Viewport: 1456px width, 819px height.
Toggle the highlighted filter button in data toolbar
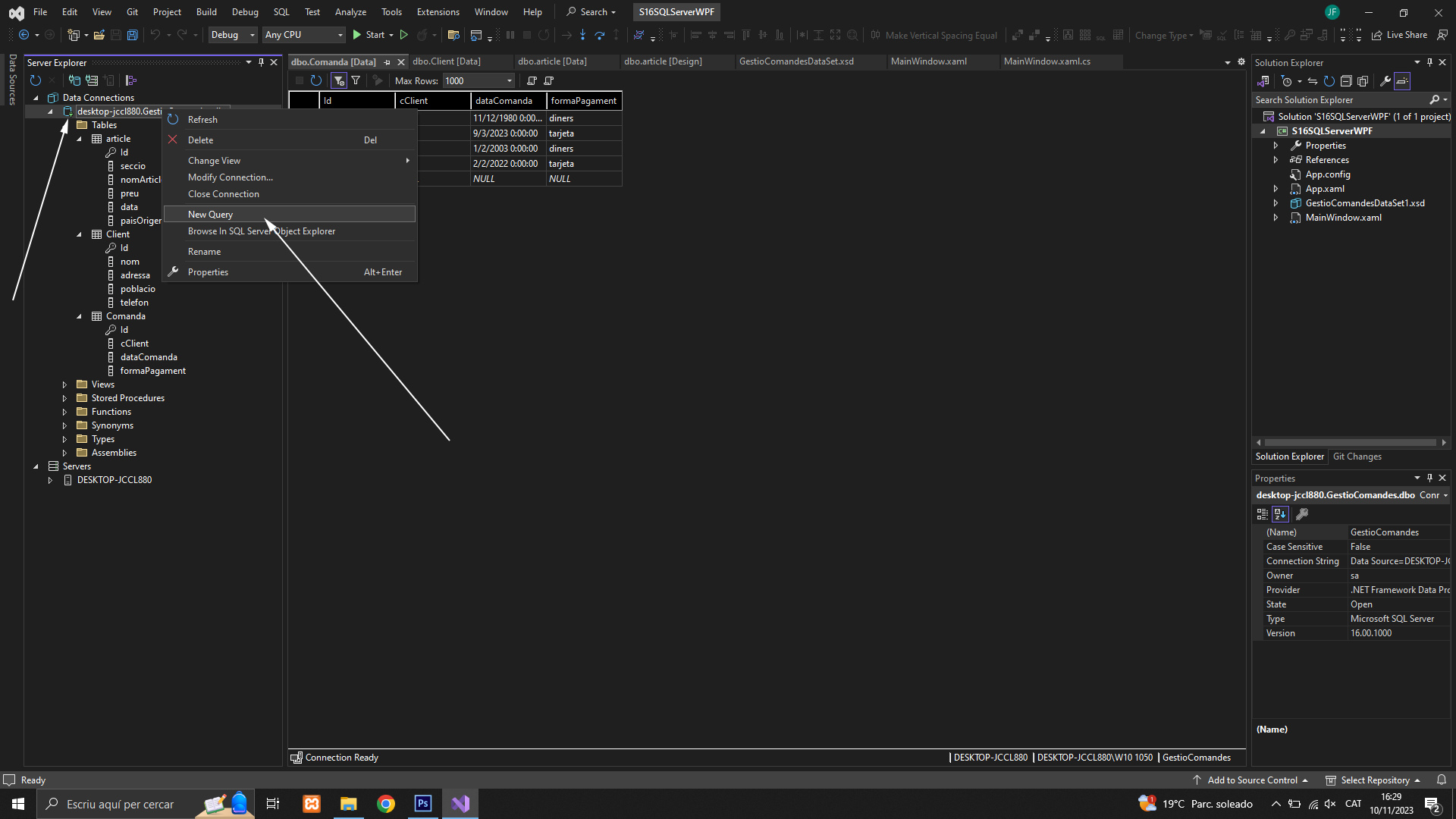click(339, 80)
